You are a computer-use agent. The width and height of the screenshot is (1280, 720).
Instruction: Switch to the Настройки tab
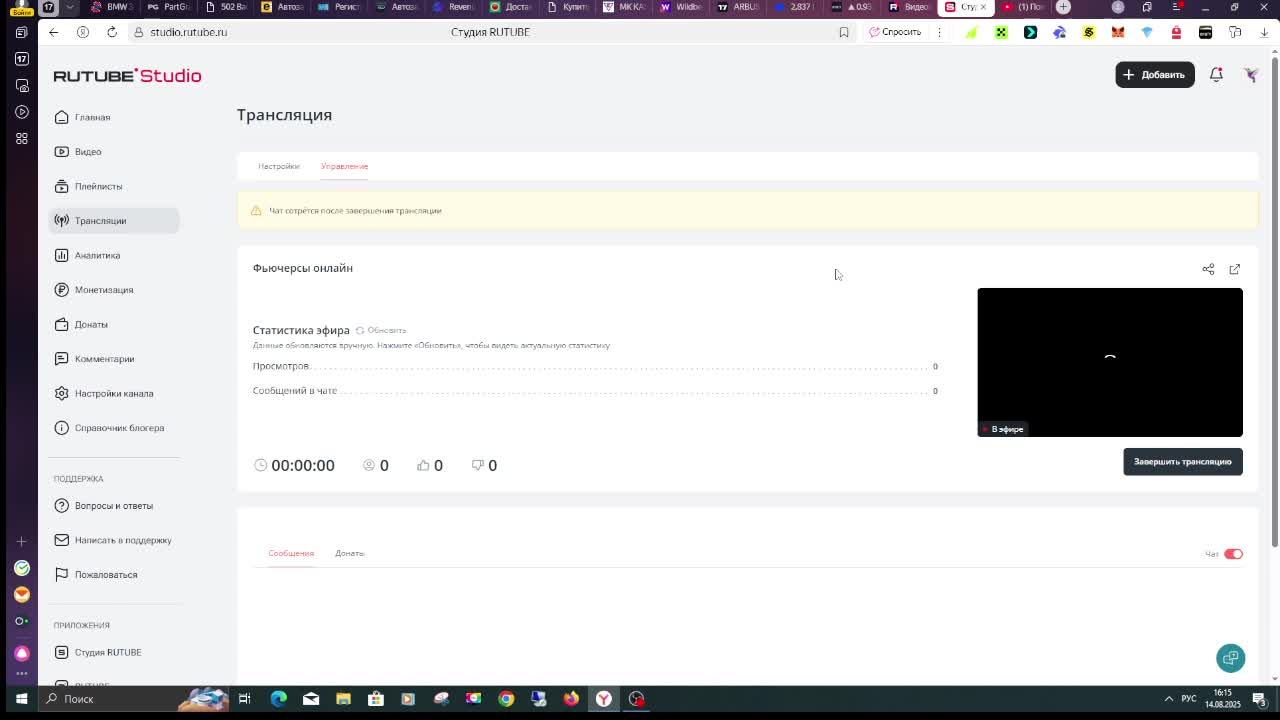point(279,166)
